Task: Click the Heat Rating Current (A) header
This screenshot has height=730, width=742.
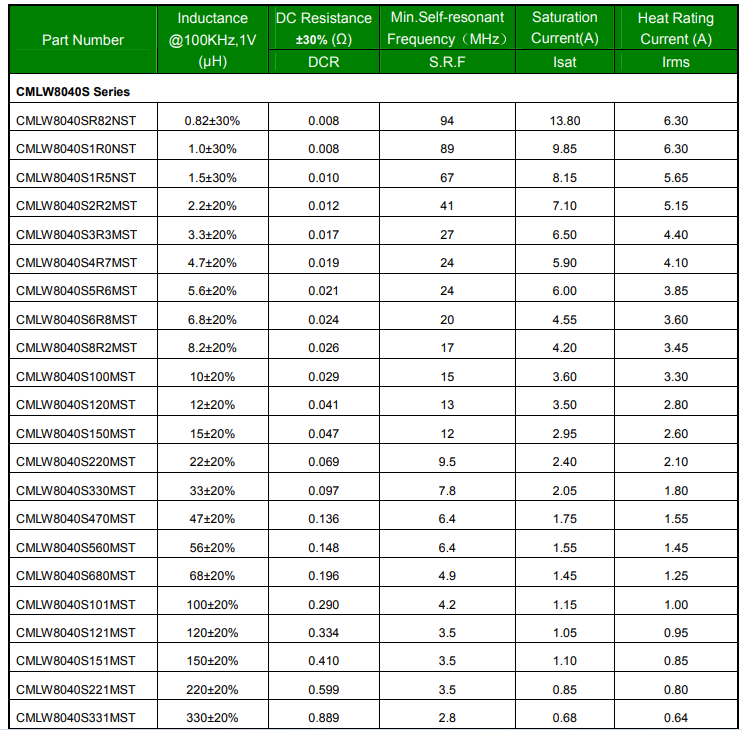Action: coord(676,28)
